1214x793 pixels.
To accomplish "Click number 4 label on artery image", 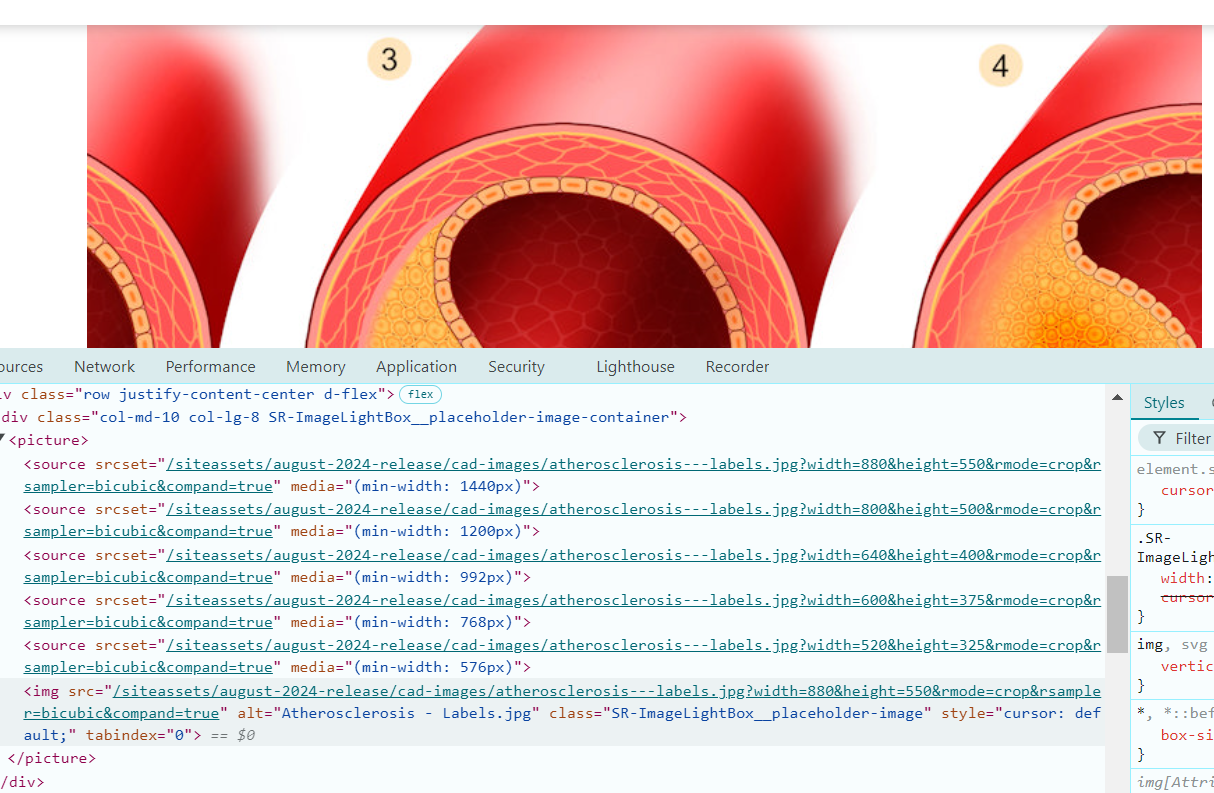I will pyautogui.click(x=1000, y=67).
